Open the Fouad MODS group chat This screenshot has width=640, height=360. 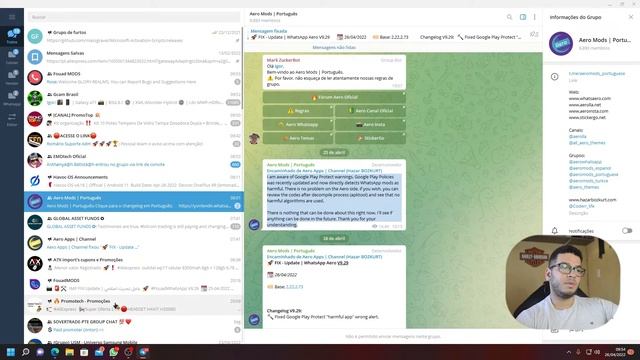[134, 78]
